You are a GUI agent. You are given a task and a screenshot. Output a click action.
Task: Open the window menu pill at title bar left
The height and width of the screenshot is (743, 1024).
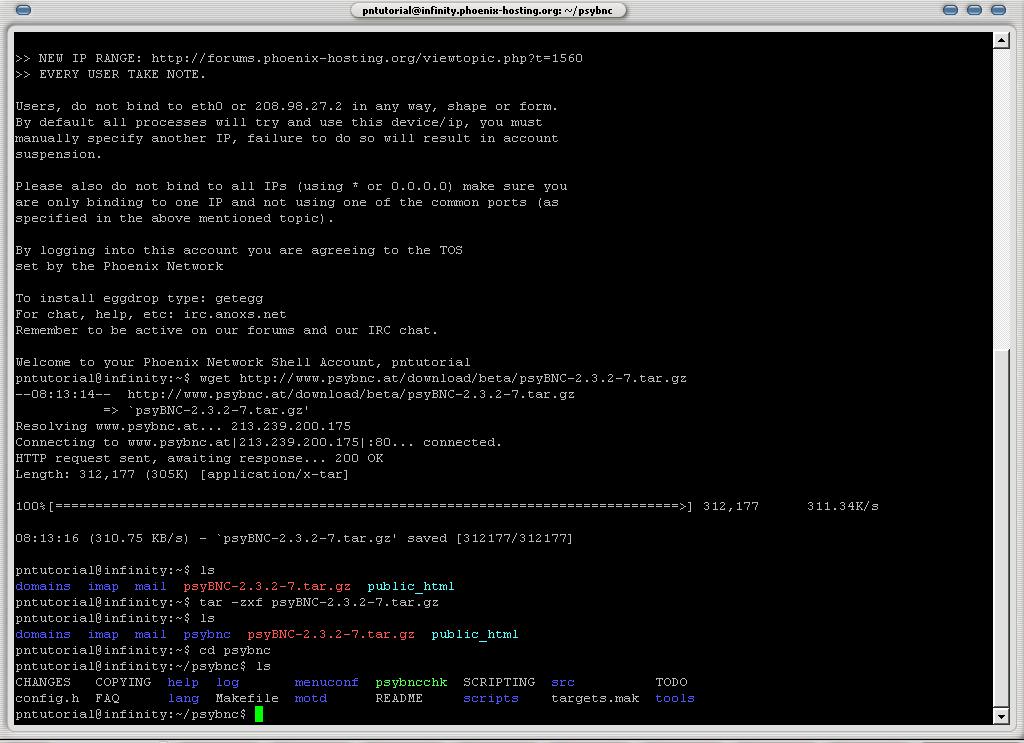23,10
